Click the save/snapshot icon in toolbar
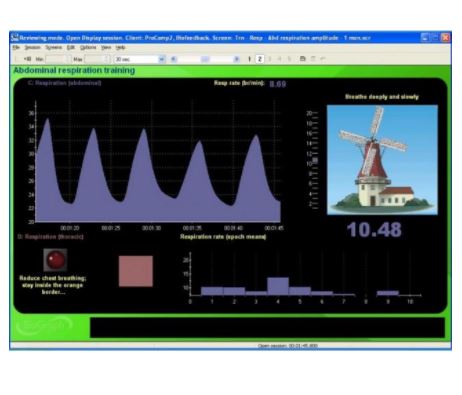Image resolution: width=462 pixels, height=395 pixels. tap(302, 59)
